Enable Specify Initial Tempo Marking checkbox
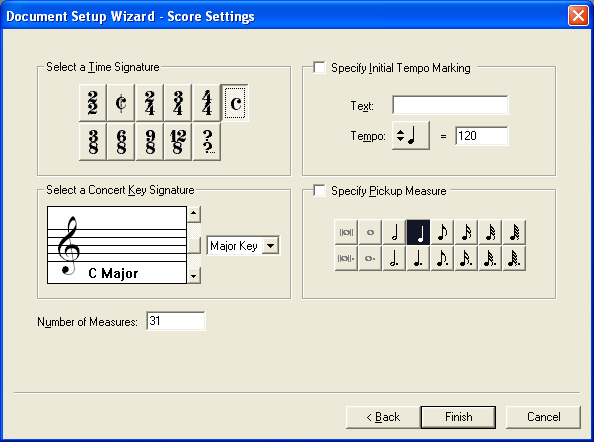Image resolution: width=594 pixels, height=442 pixels. pyautogui.click(x=319, y=68)
